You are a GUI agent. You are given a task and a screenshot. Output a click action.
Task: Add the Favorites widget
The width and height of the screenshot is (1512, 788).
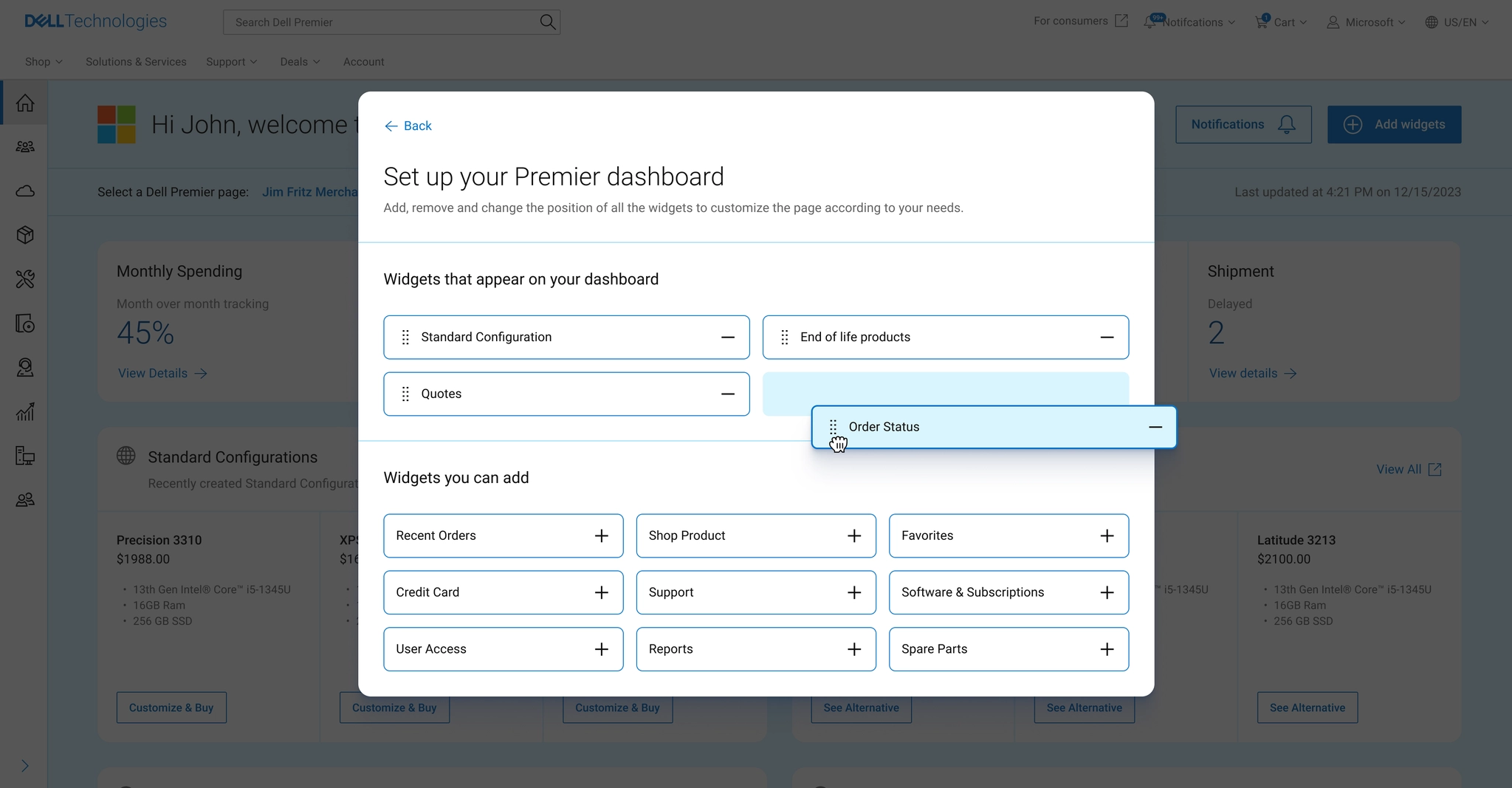point(1107,536)
